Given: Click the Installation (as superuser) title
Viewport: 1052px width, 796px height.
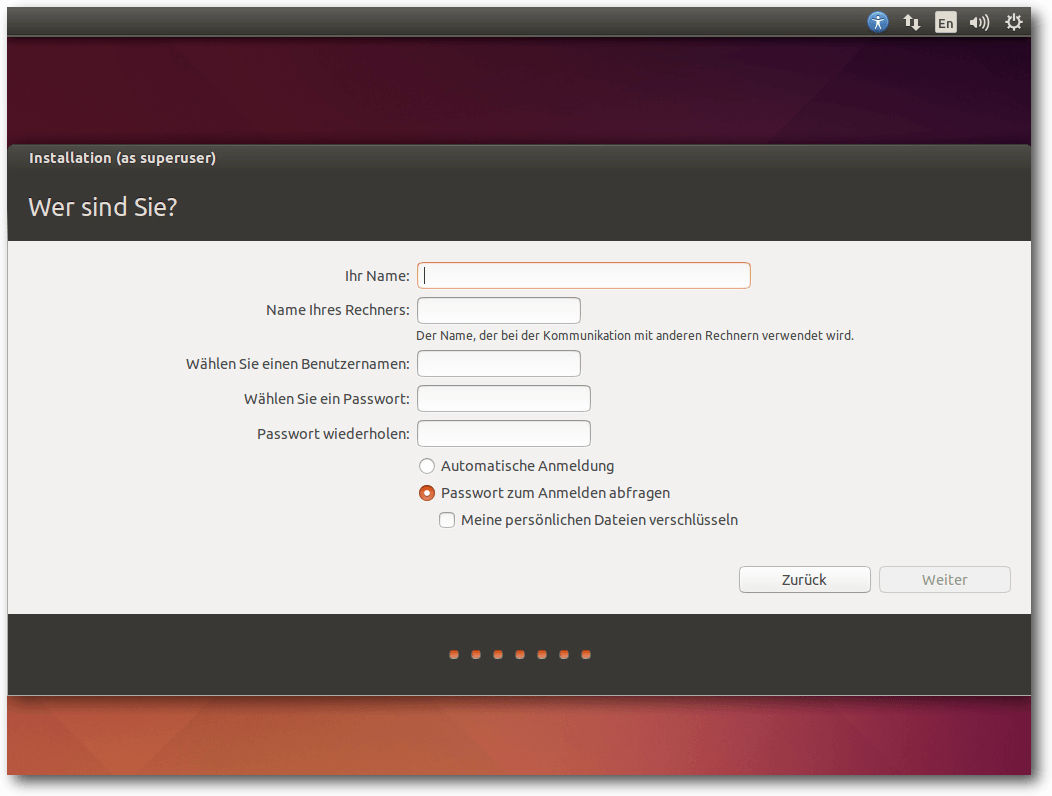Looking at the screenshot, I should pos(122,158).
